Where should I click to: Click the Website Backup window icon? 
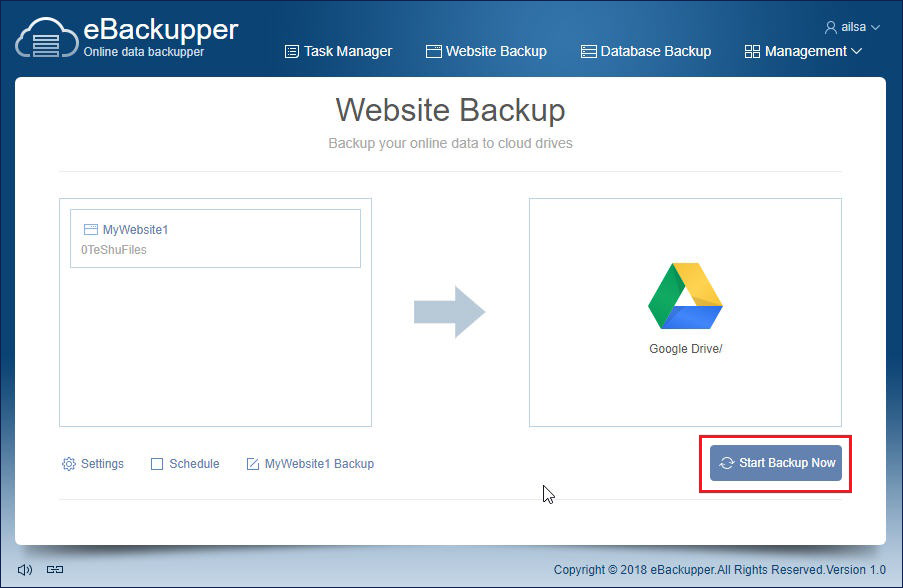pyautogui.click(x=434, y=51)
